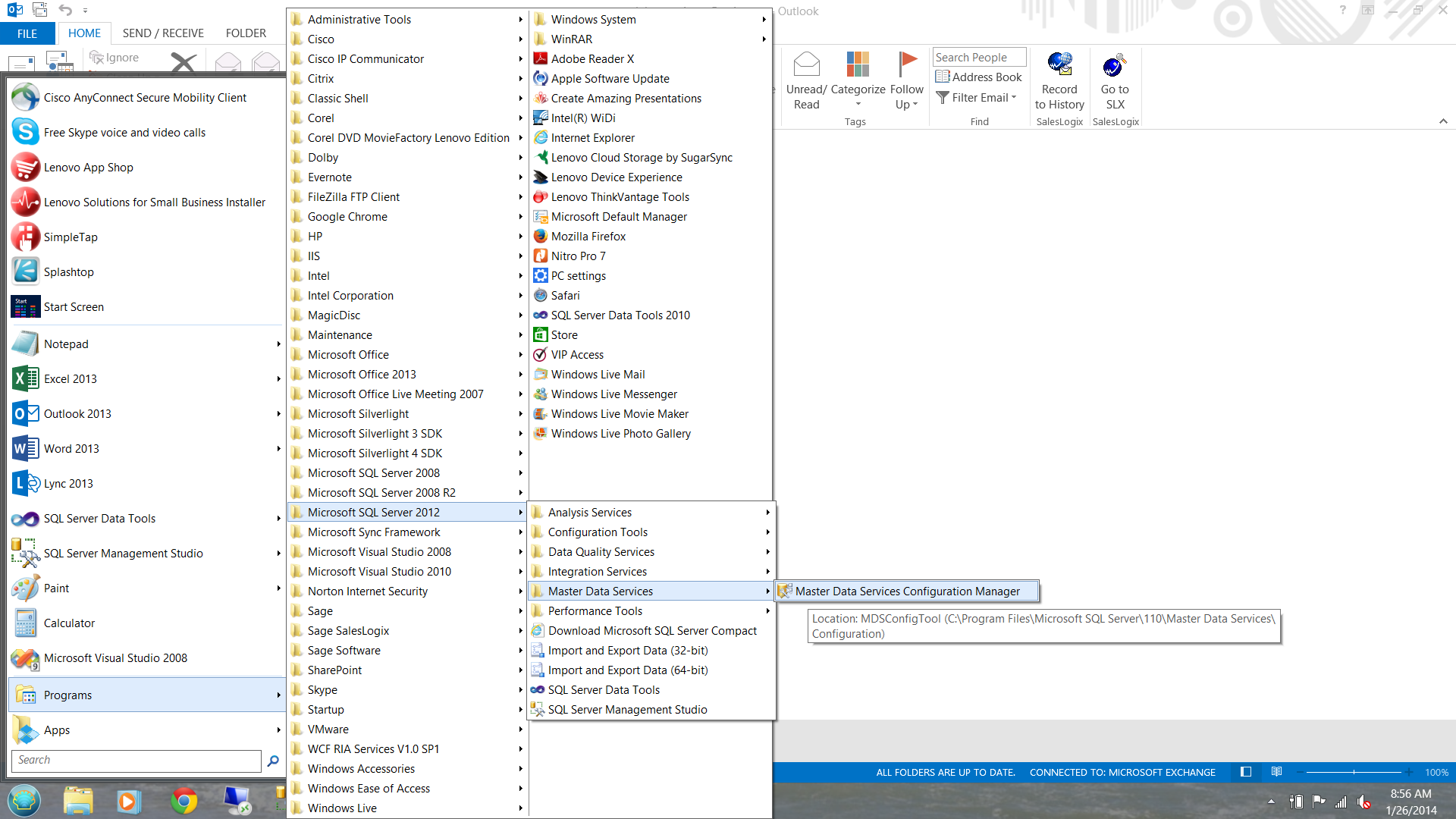The image size is (1456, 819).
Task: Open Master Data Services Configuration Manager
Action: (907, 591)
